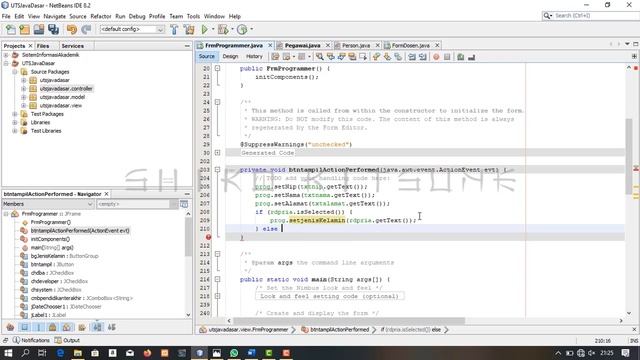Select the Source view button
The image size is (640, 360).
pyautogui.click(x=207, y=56)
